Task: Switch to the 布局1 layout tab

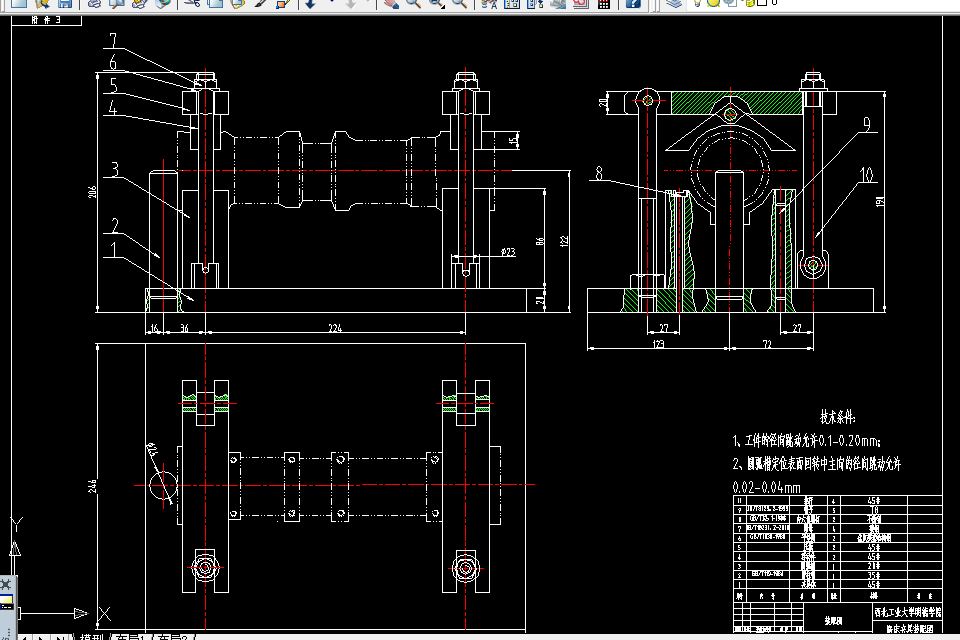Action: click(x=129, y=636)
